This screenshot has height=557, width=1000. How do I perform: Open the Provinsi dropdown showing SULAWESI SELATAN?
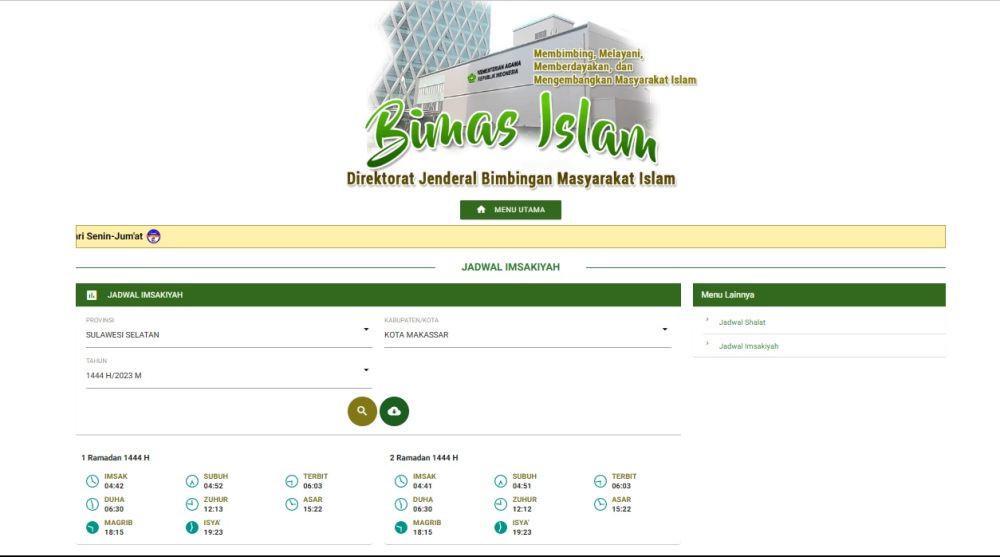228,334
